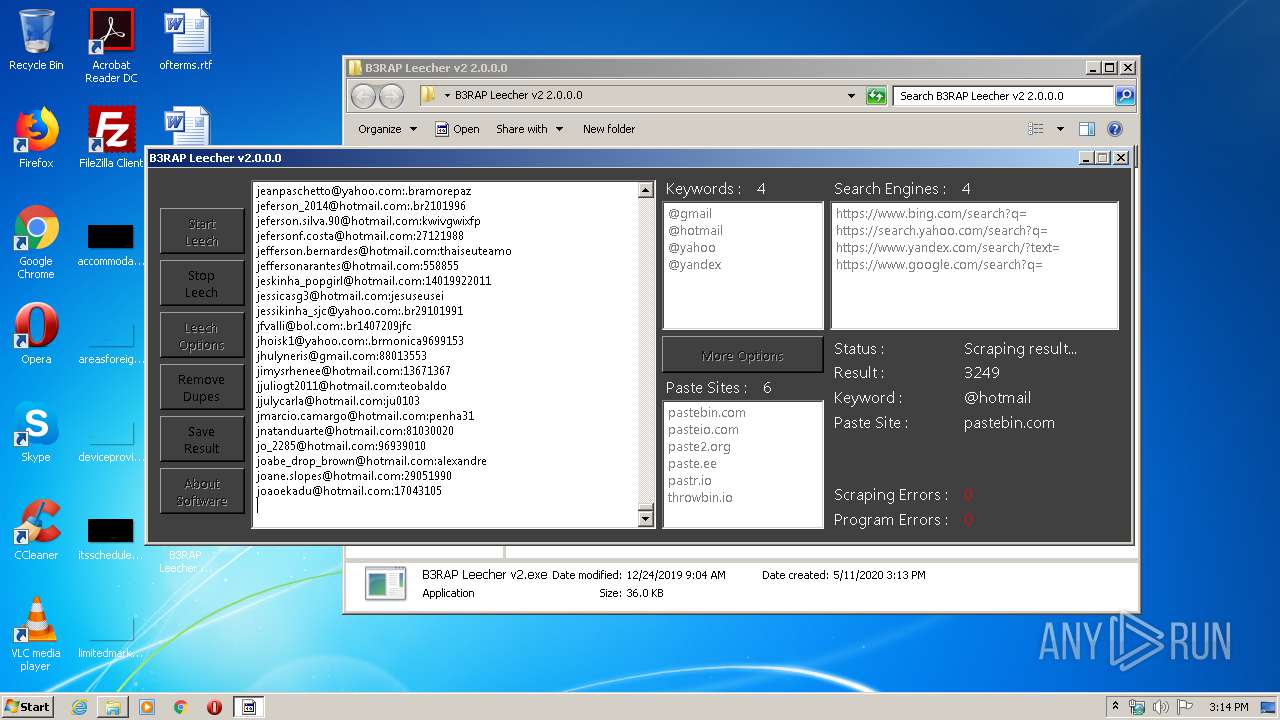Viewport: 1280px width, 720px height.
Task: Select pastr.io in Paste Sites list
Action: (x=690, y=481)
